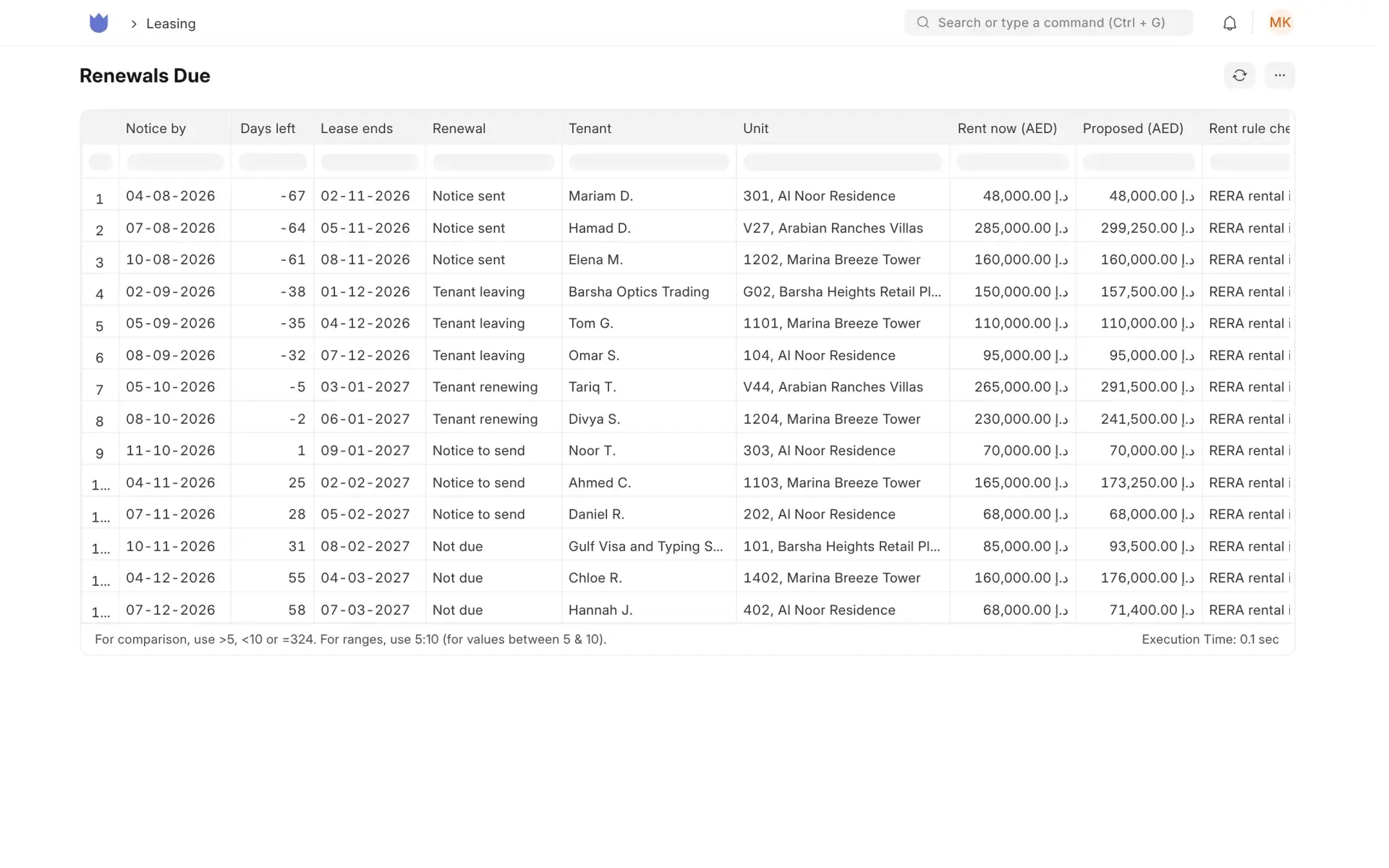
Task: Refresh the Renewals Due report
Action: (1239, 75)
